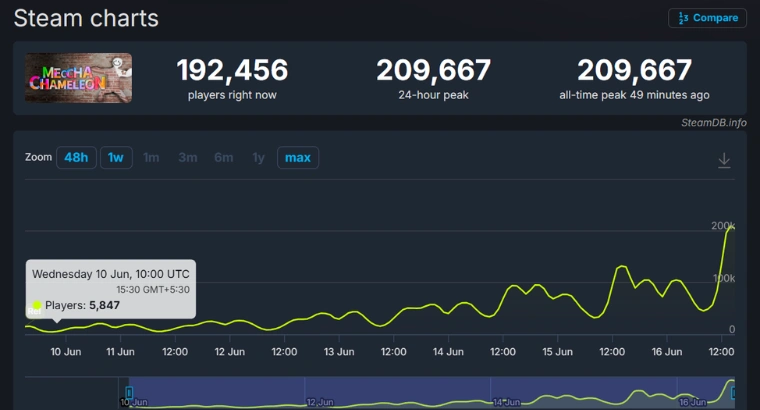Choose the 3m zoom option

188,158
